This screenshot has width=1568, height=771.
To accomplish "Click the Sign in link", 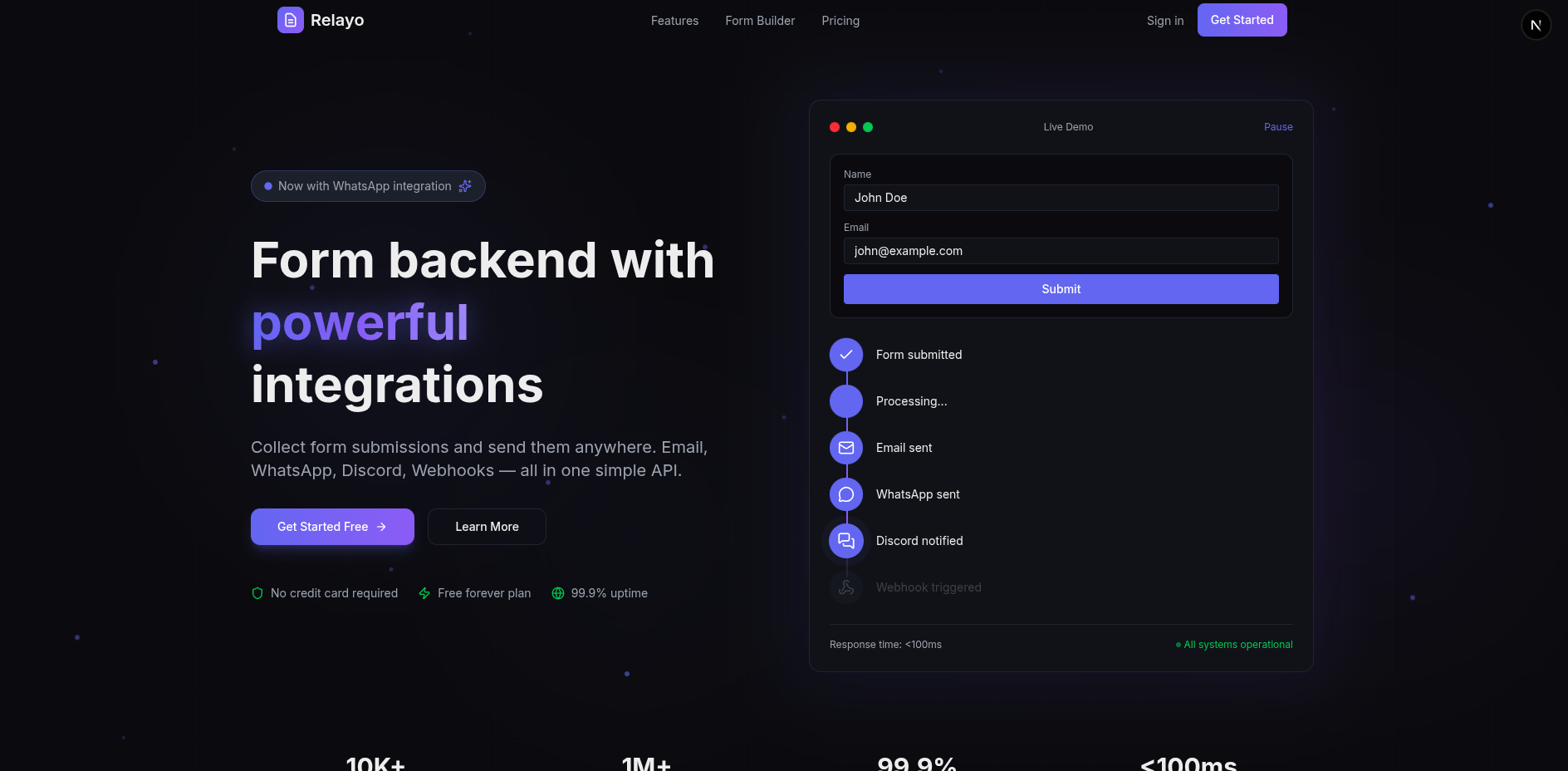I will click(x=1165, y=21).
